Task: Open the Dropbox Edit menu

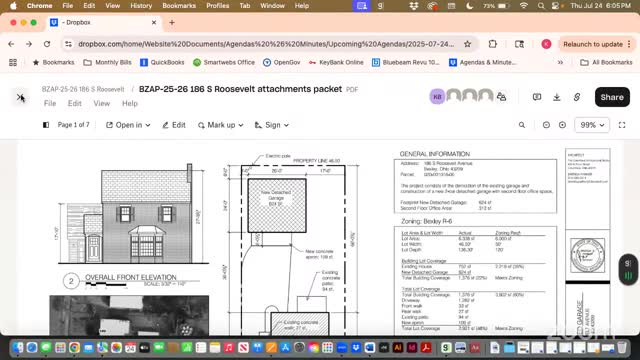Action: click(x=74, y=103)
